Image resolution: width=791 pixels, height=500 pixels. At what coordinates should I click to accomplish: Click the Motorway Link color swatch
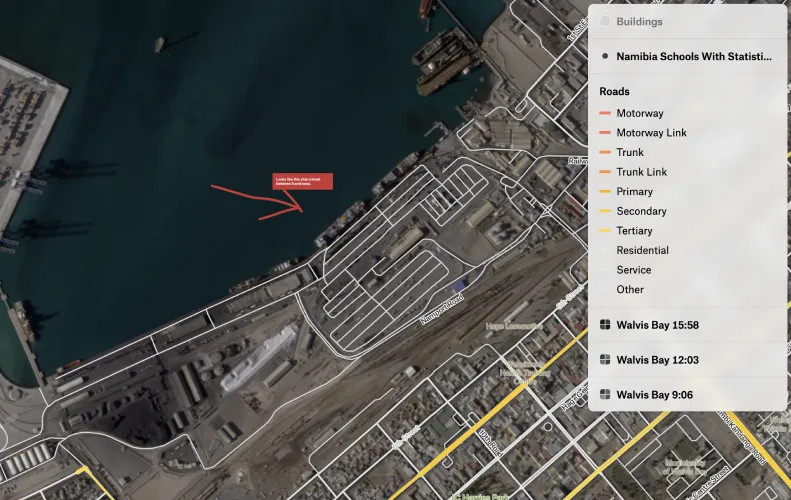pos(605,133)
